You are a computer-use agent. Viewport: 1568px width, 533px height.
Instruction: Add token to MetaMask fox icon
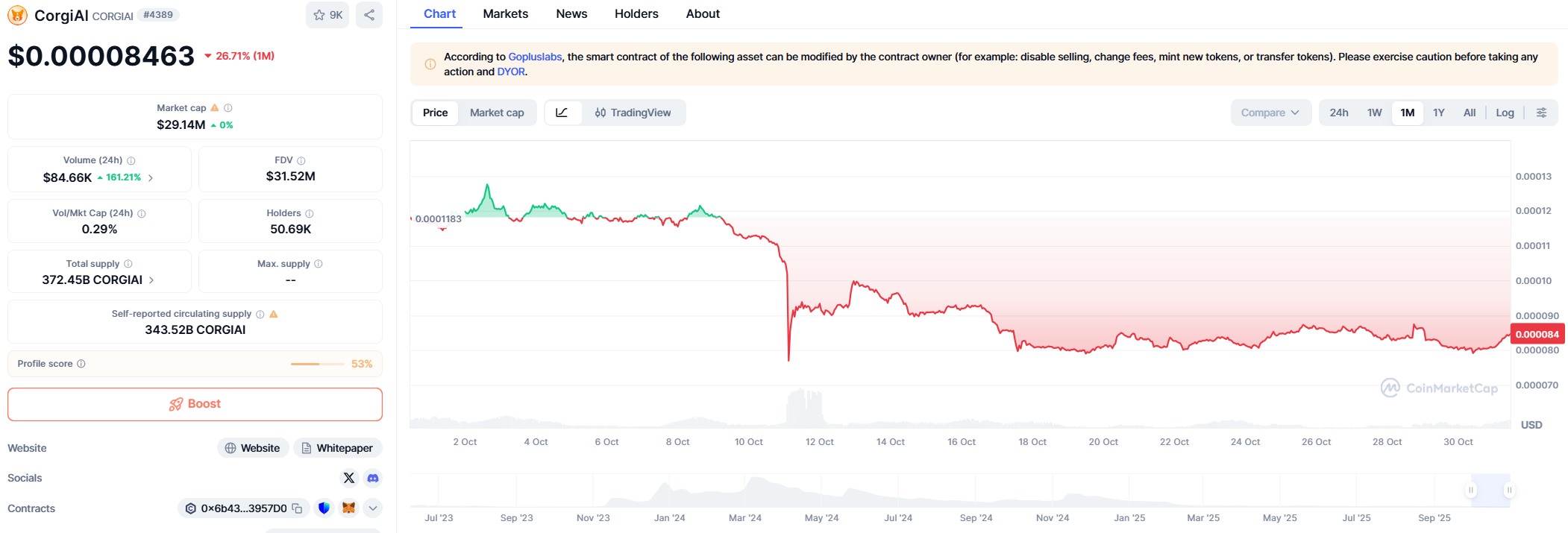(348, 508)
